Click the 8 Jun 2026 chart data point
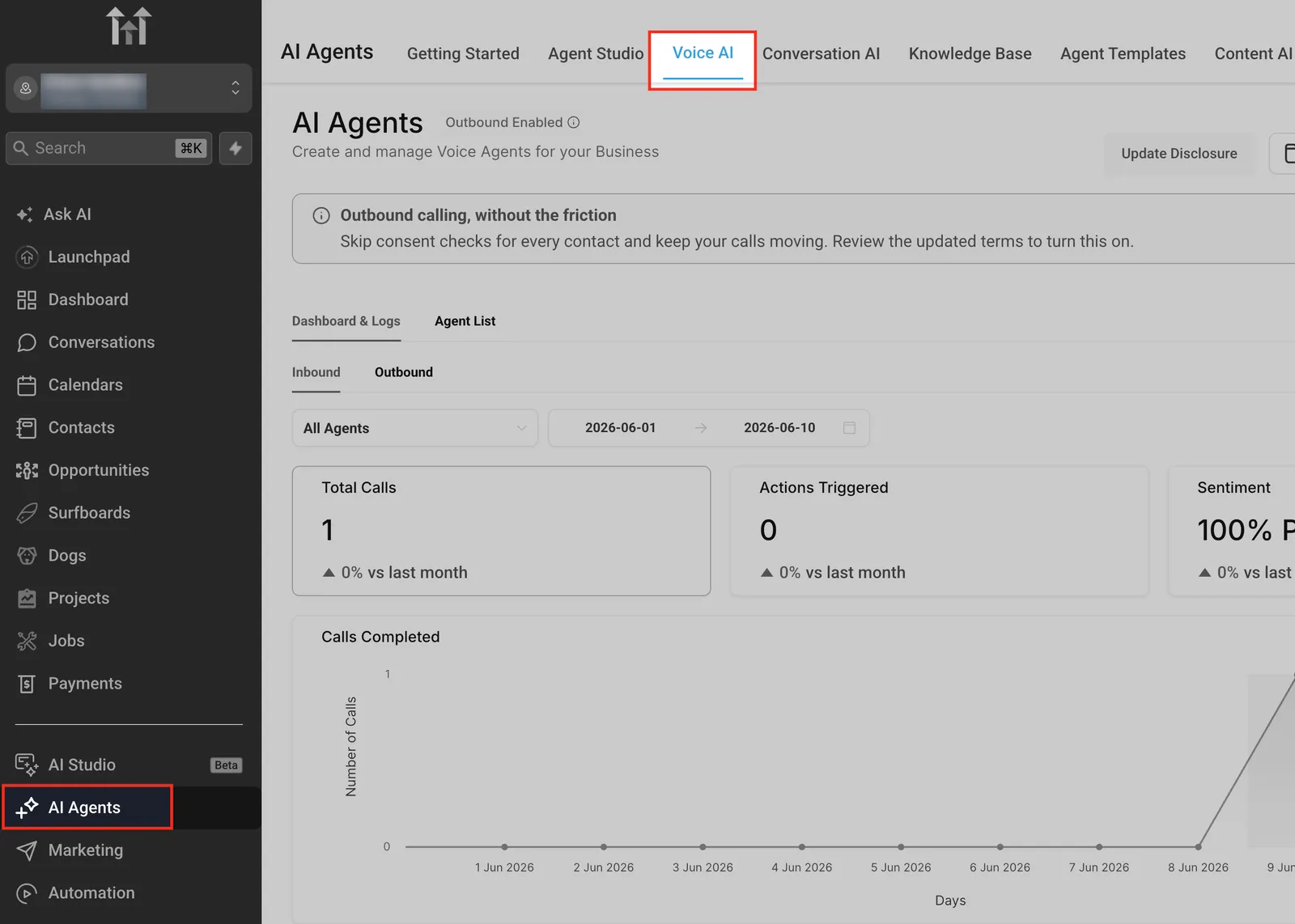This screenshot has height=924, width=1295. tap(1198, 847)
